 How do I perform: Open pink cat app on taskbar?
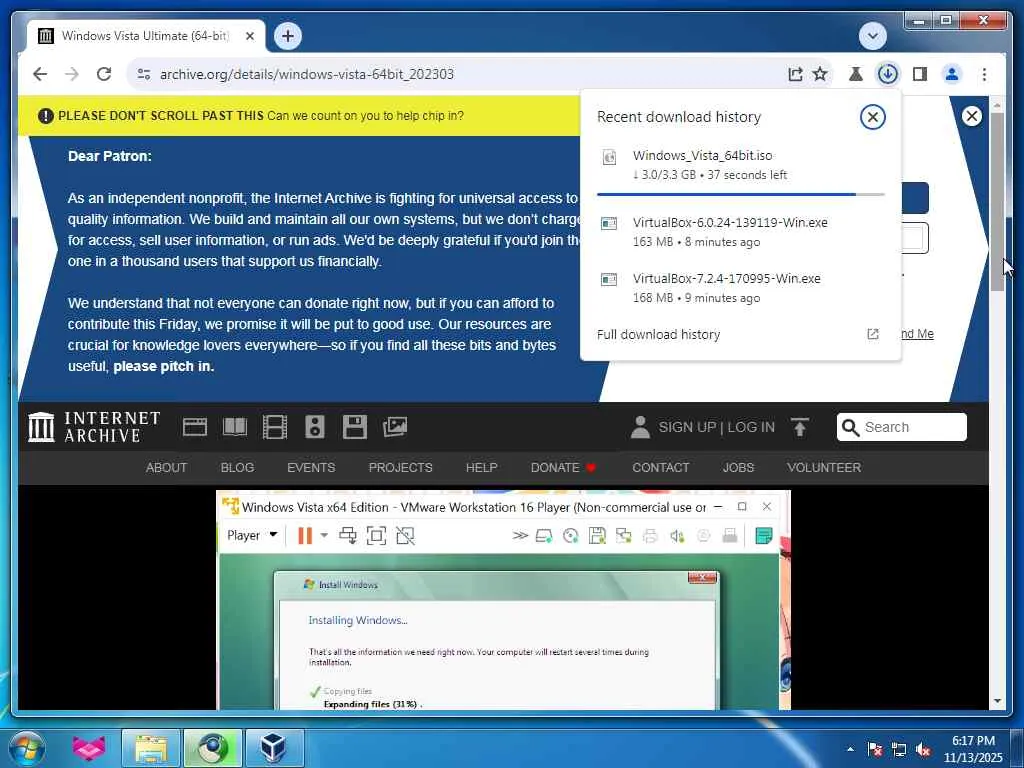coord(89,748)
